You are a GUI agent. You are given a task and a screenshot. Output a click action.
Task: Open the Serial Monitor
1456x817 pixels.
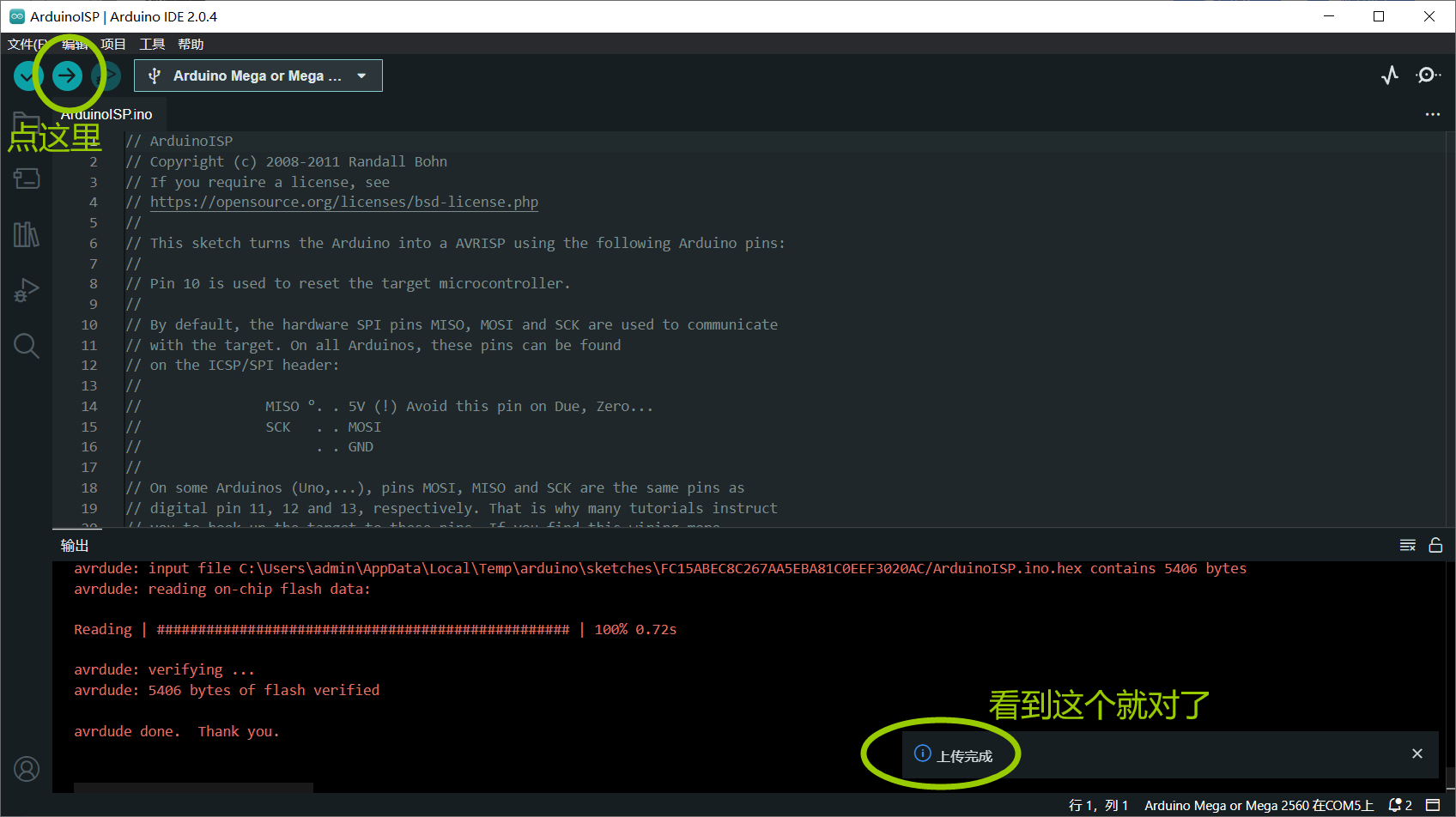pos(1428,76)
